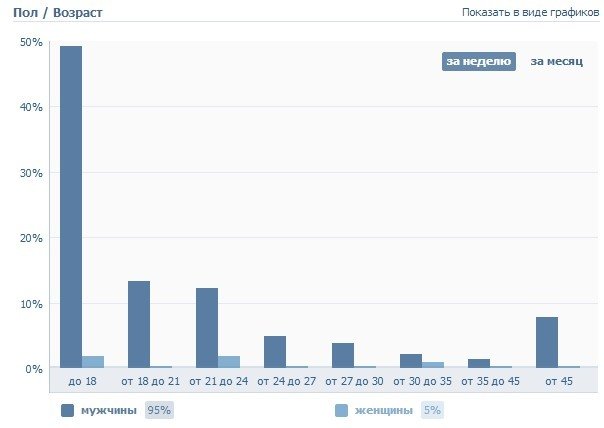604x428 pixels.
Task: Click the 'от 35 до 45' axis label
Action: click(x=489, y=382)
